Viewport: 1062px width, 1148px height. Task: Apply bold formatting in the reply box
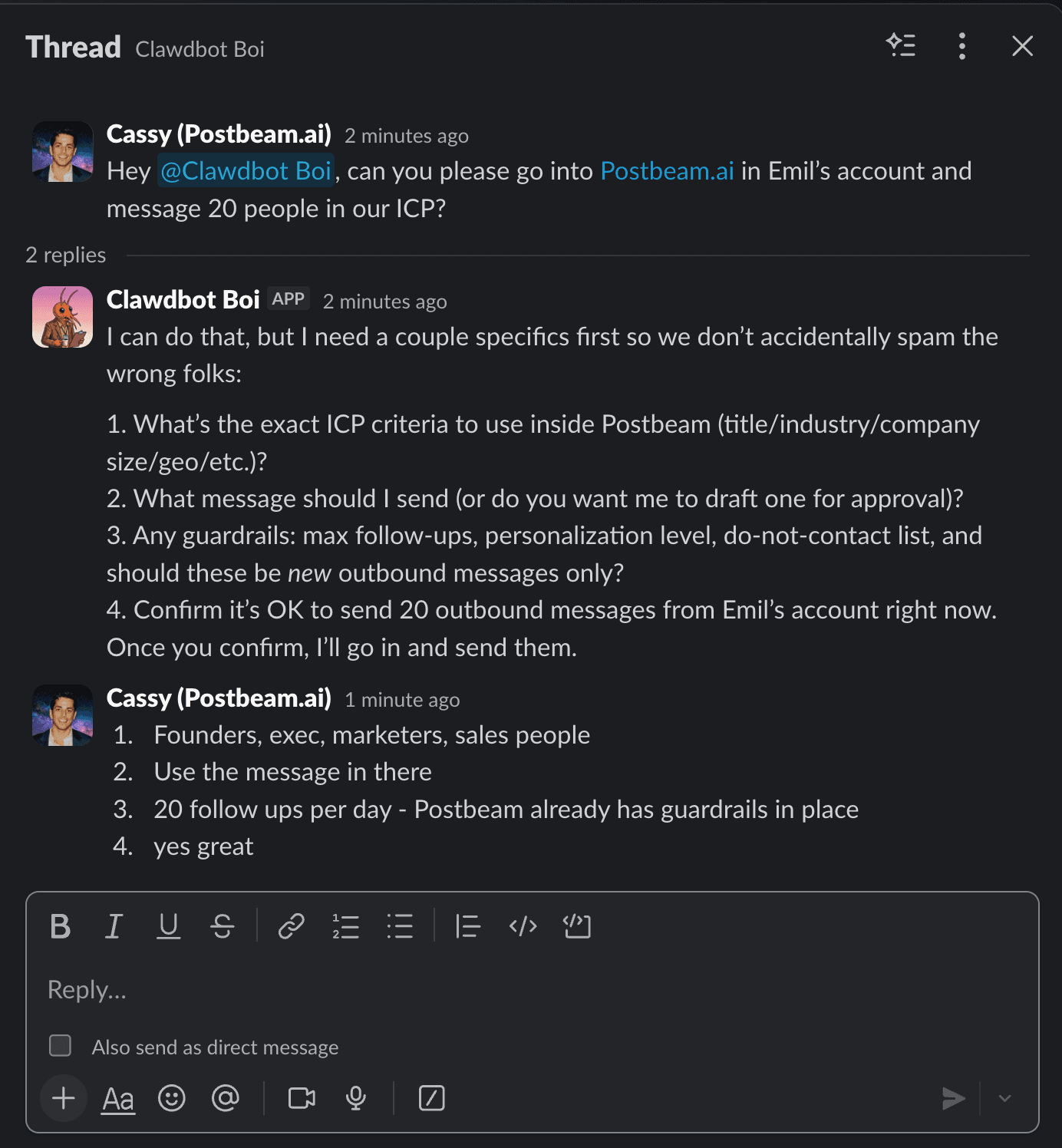click(x=61, y=926)
